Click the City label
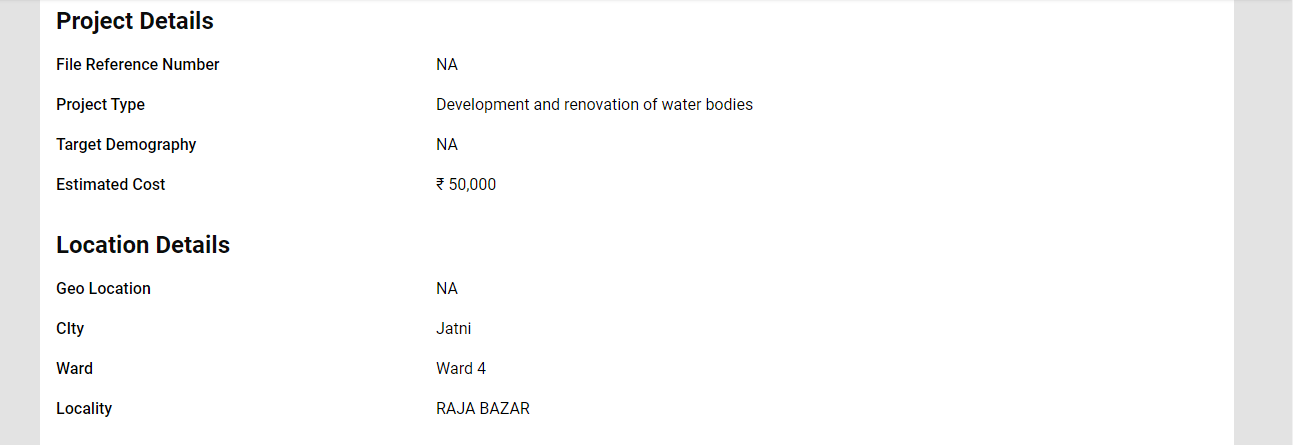The width and height of the screenshot is (1293, 445). tap(70, 329)
